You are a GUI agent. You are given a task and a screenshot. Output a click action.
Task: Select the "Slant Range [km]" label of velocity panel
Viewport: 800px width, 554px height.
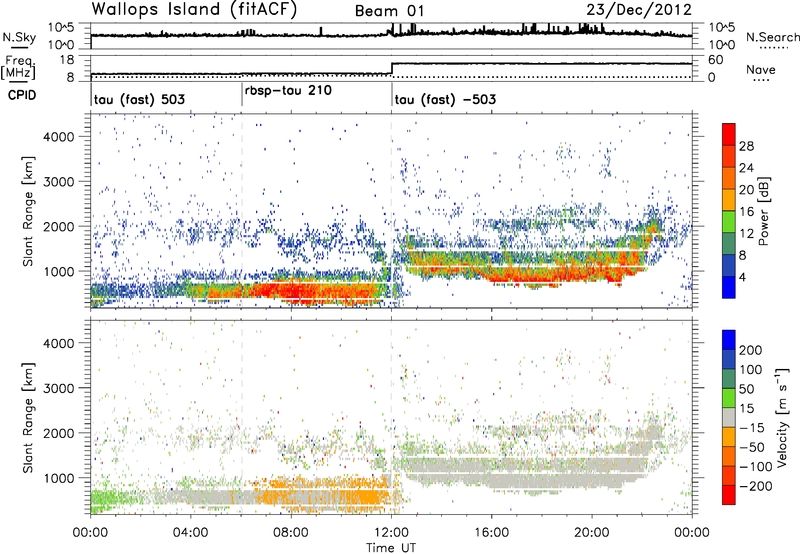[28, 418]
